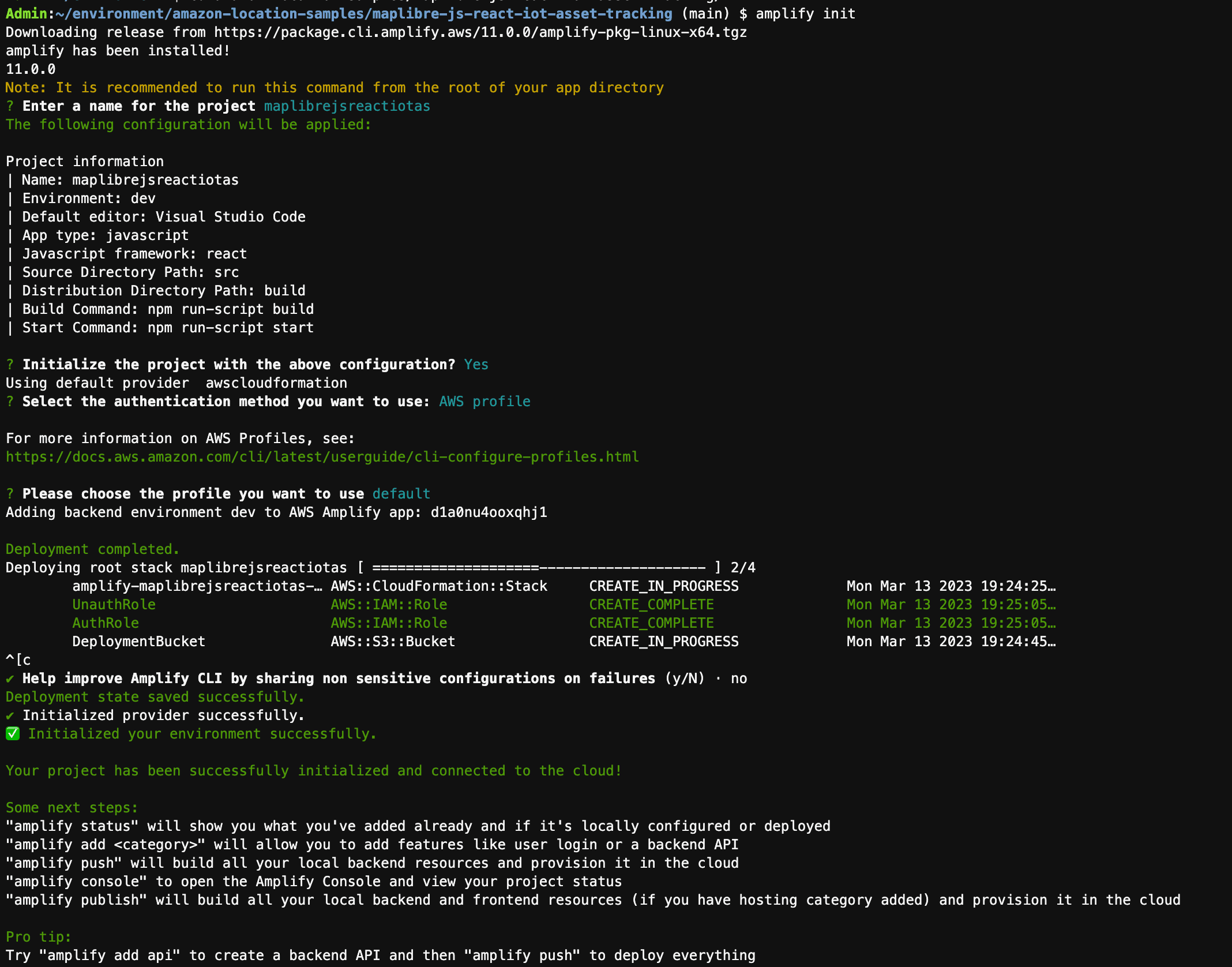This screenshot has width=1232, height=967.
Task: Click DeploymentBucket's 'CREATE_IN_PROGRESS' status
Action: 664,642
